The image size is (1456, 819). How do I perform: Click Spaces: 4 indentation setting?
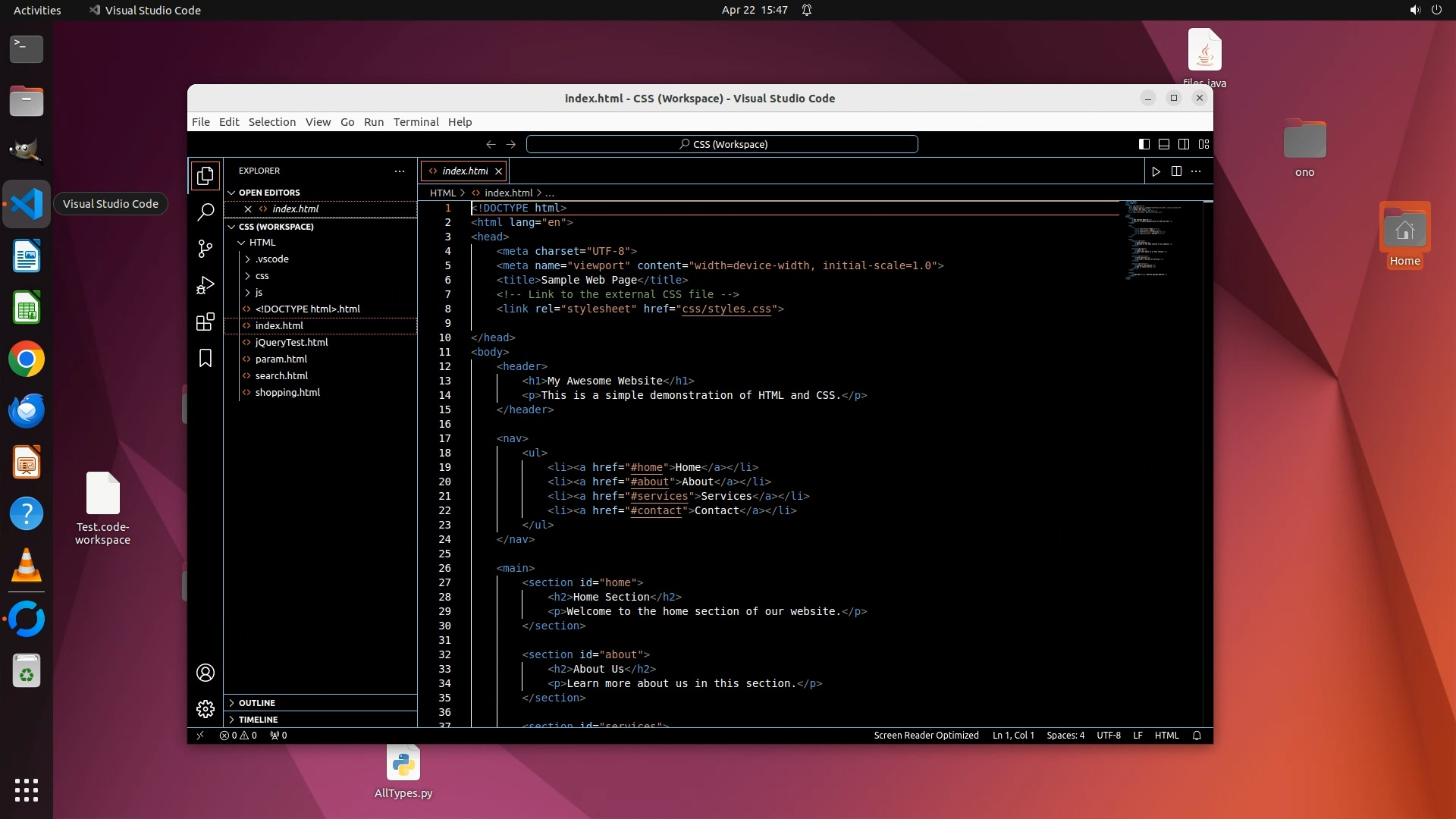pos(1065,736)
